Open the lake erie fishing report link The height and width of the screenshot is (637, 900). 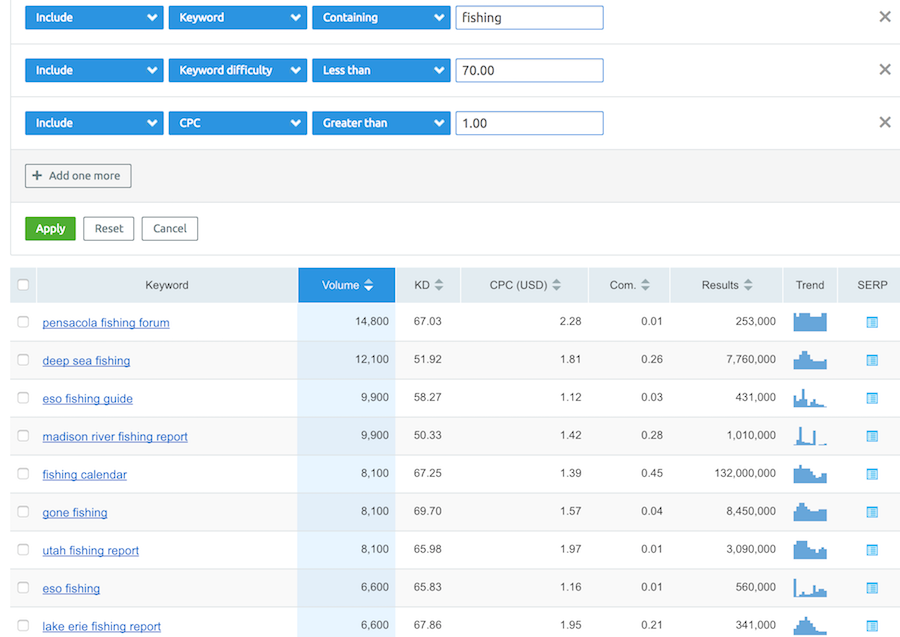coord(102,626)
